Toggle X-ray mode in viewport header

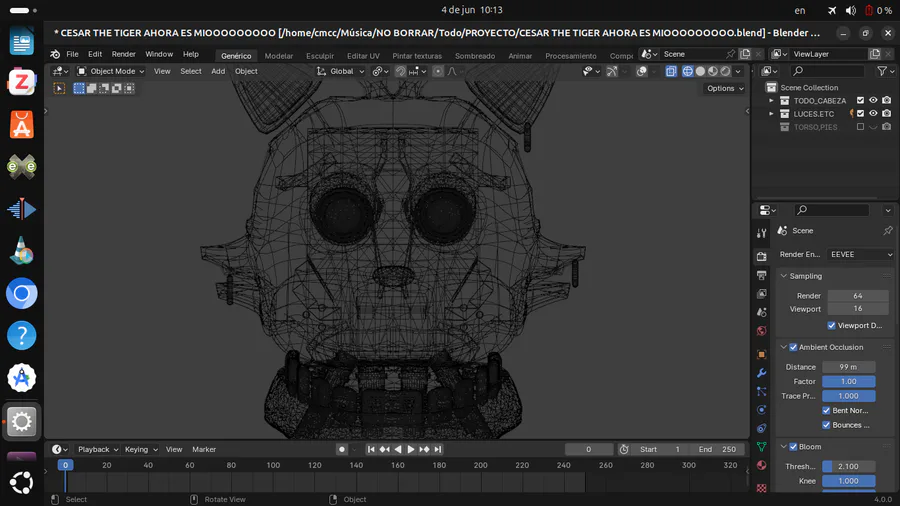[x=671, y=71]
